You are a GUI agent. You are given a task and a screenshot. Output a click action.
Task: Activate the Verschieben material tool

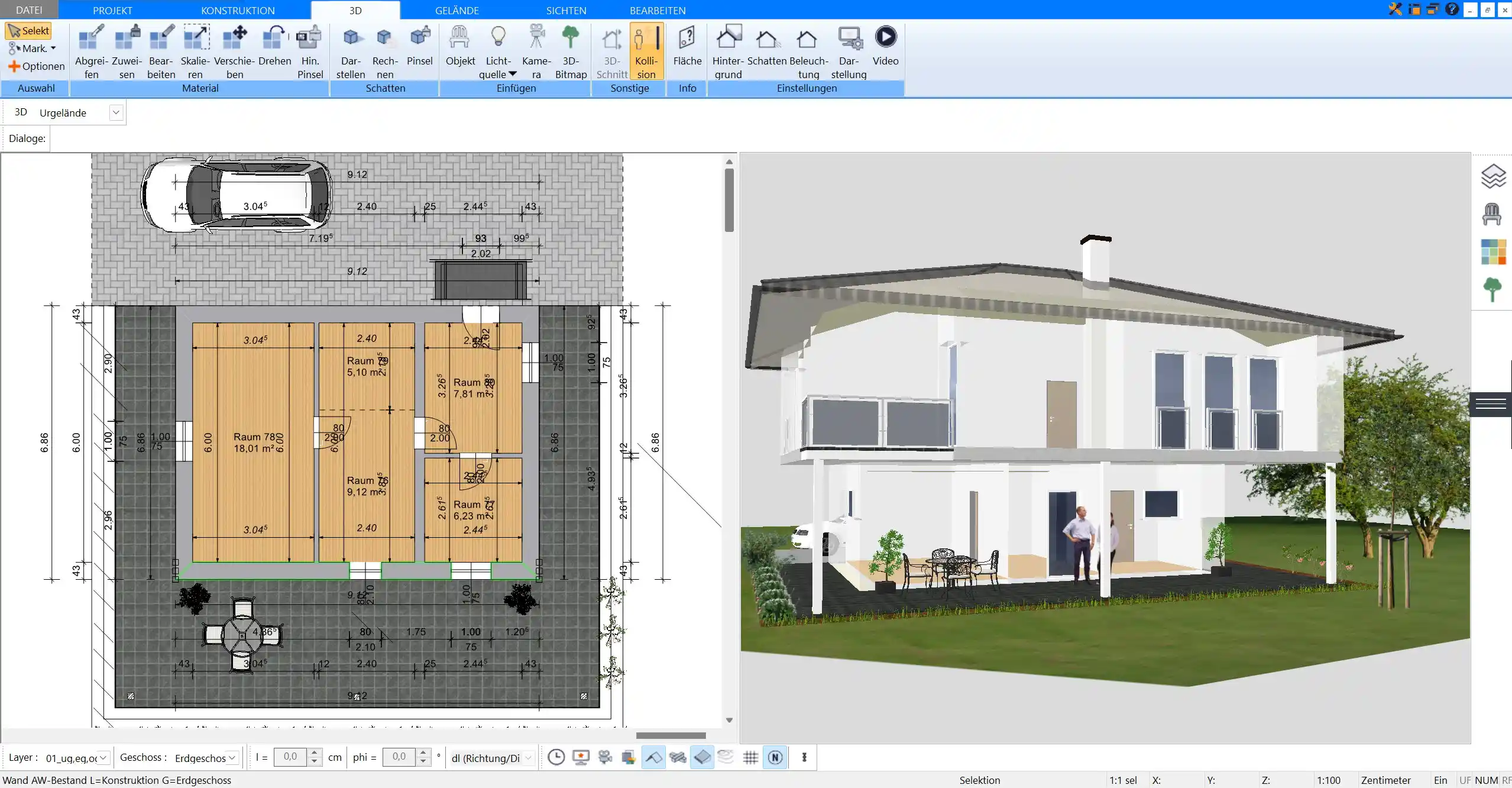point(234,52)
